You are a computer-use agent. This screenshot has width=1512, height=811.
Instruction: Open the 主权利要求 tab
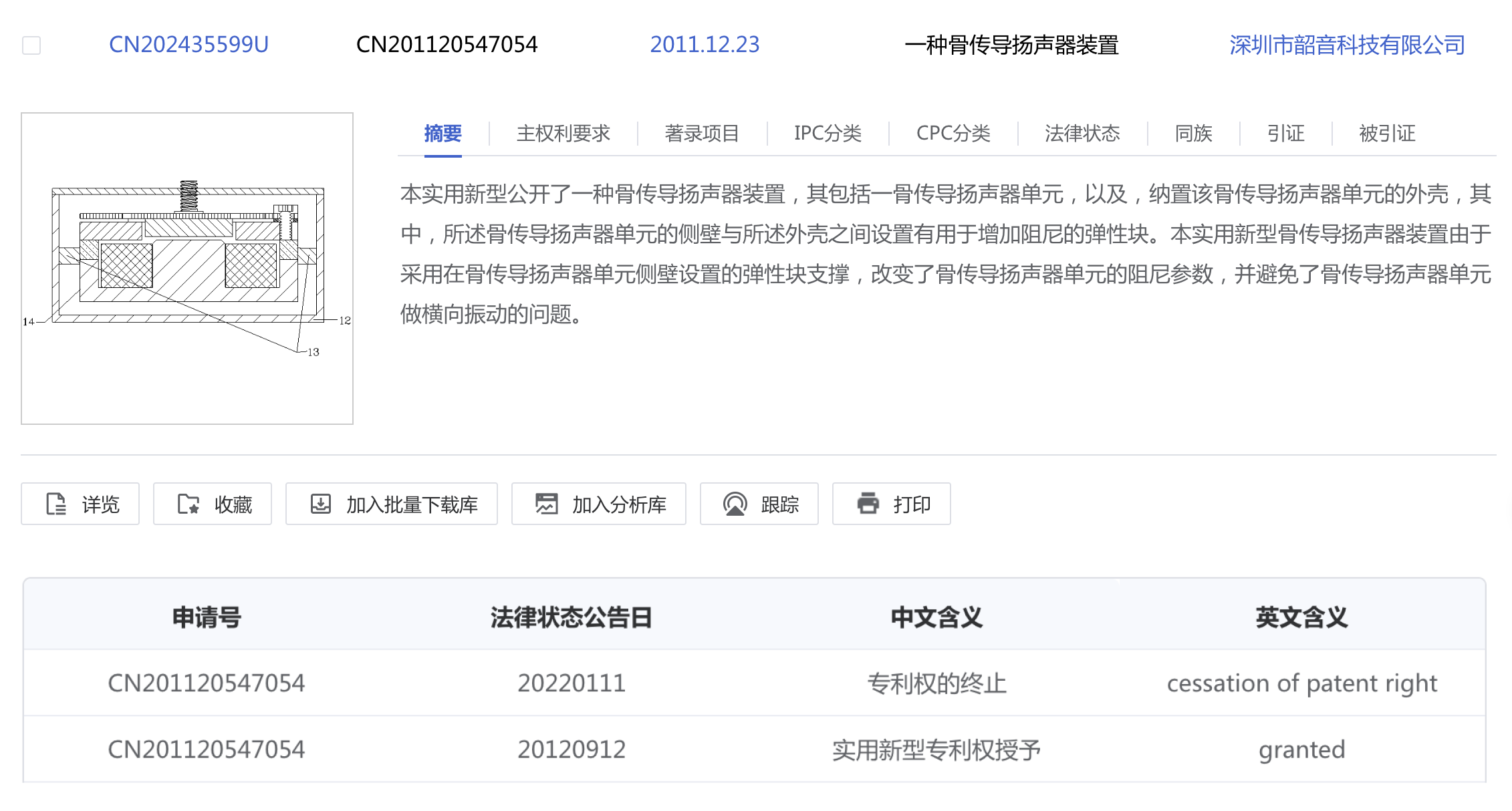pyautogui.click(x=563, y=133)
